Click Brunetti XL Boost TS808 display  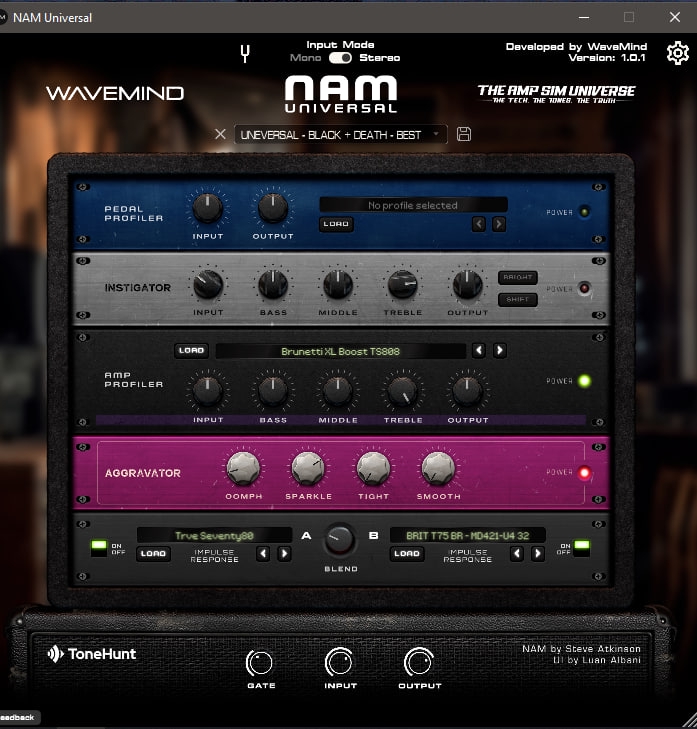(x=340, y=351)
